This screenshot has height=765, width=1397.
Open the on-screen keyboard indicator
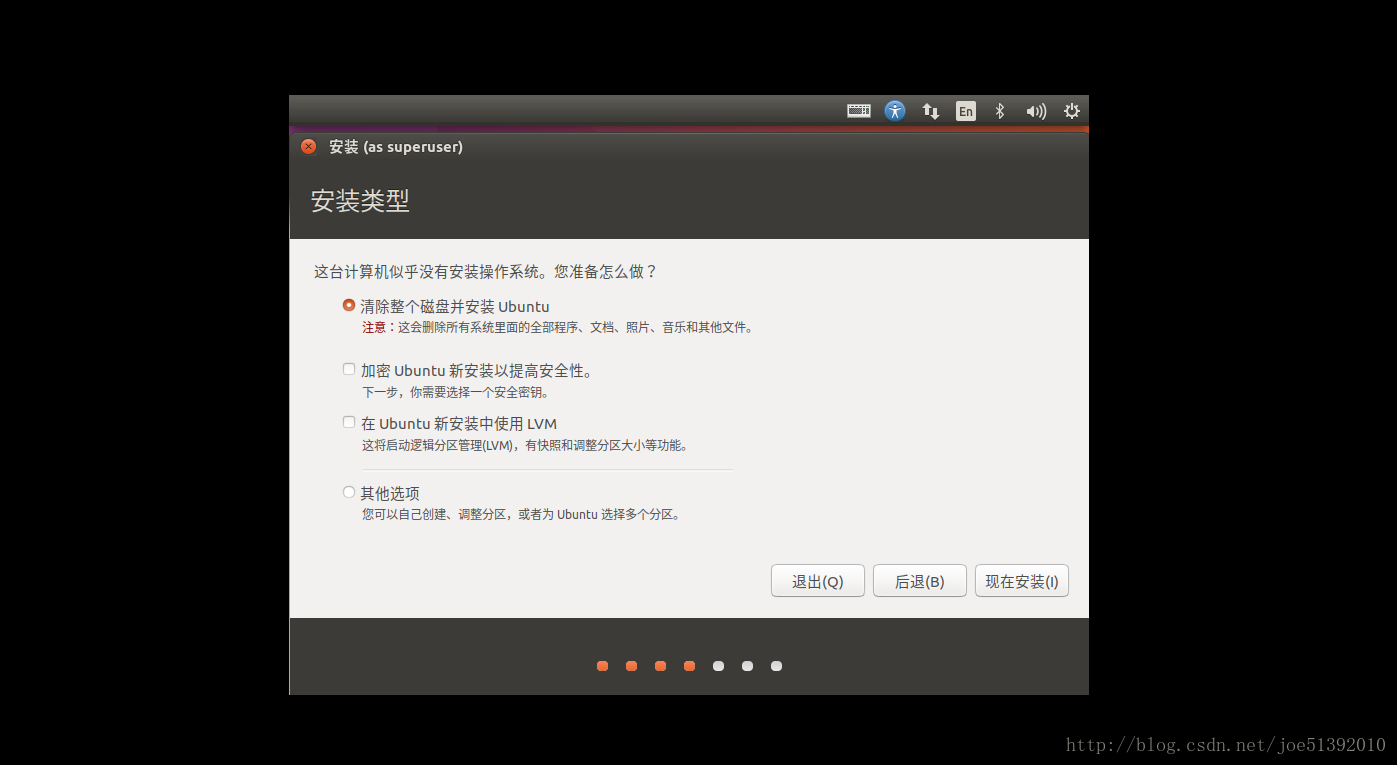[x=859, y=111]
